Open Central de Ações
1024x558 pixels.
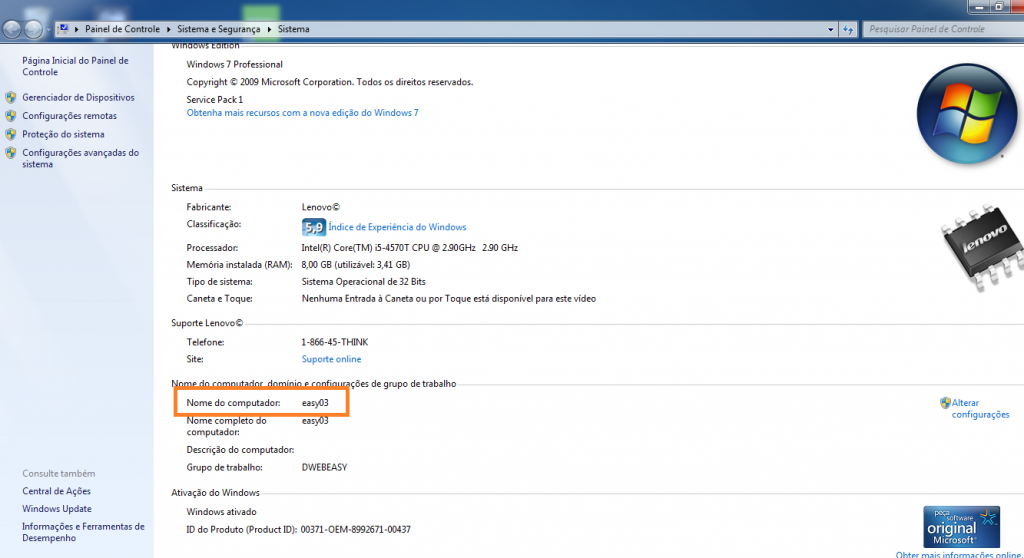[x=56, y=491]
